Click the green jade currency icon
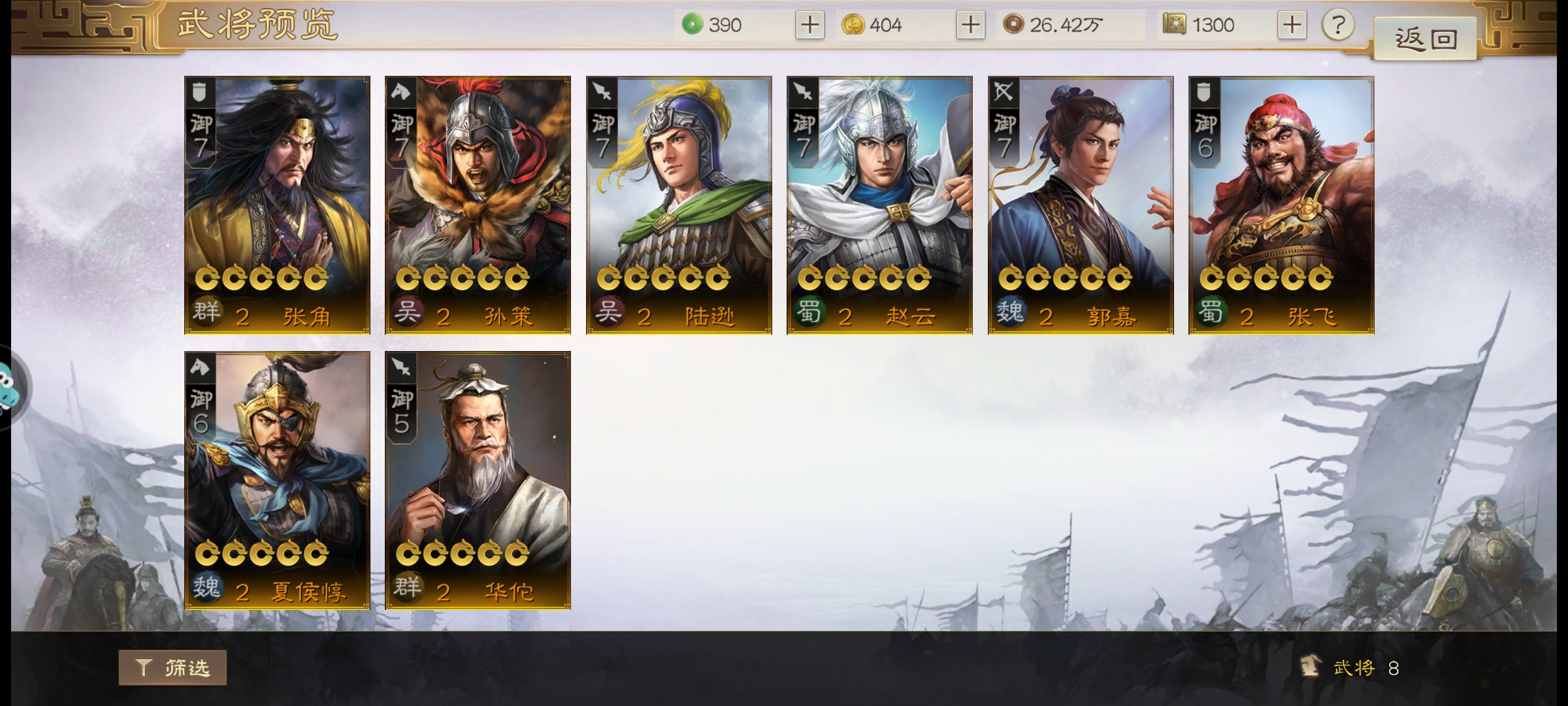Image resolution: width=1568 pixels, height=706 pixels. (692, 25)
